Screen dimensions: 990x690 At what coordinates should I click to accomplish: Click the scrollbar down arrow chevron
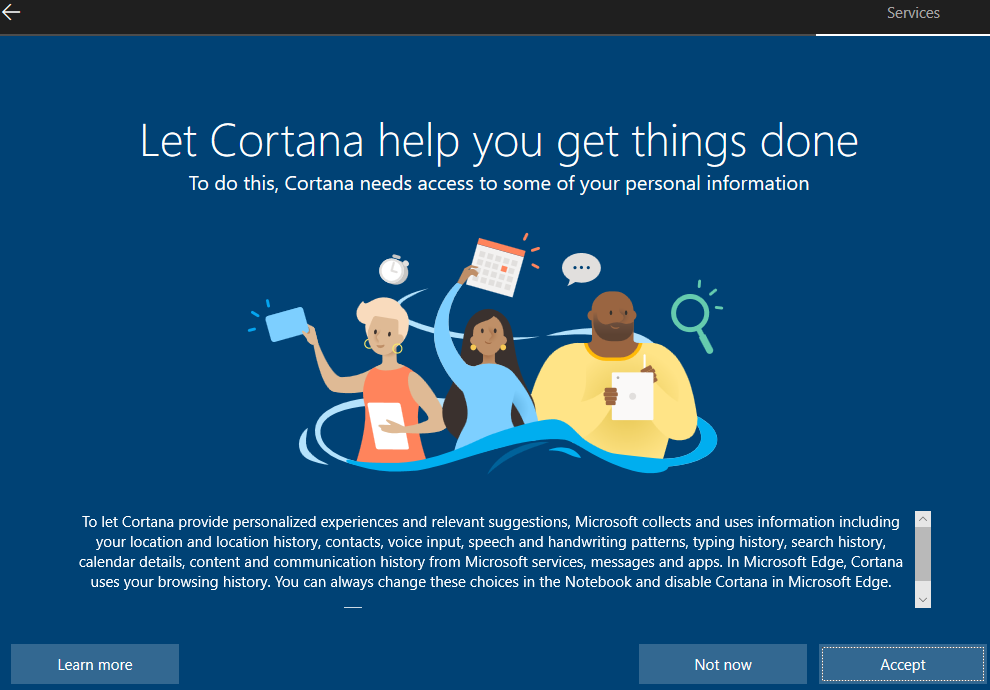[922, 600]
